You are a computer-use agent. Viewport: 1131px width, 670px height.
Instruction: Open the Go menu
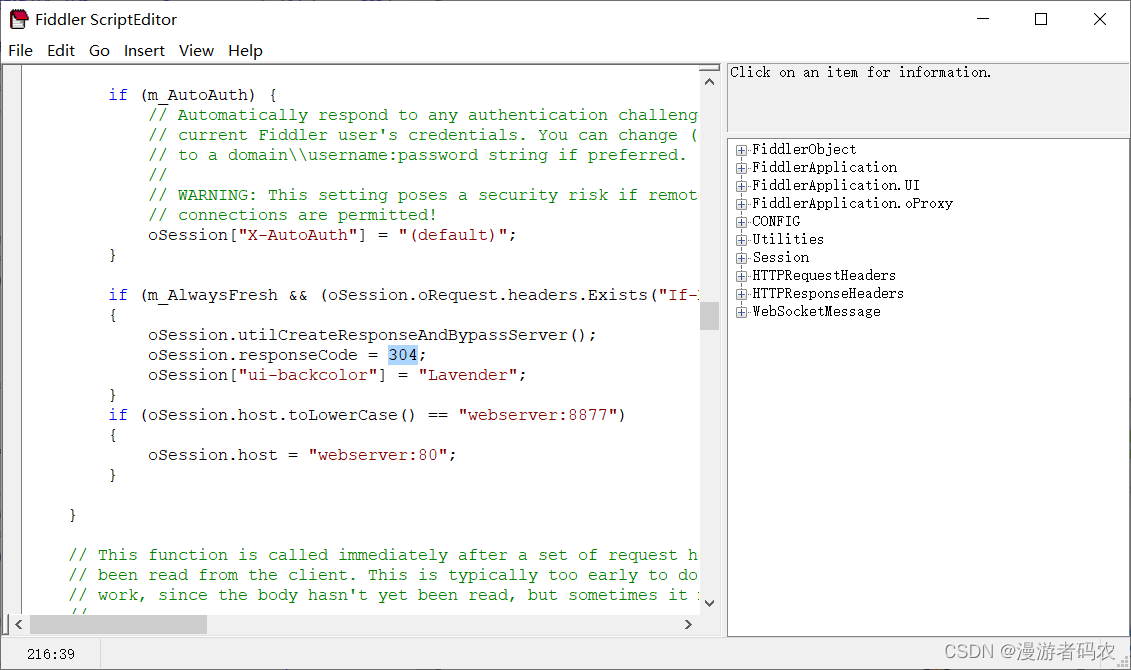pos(99,50)
